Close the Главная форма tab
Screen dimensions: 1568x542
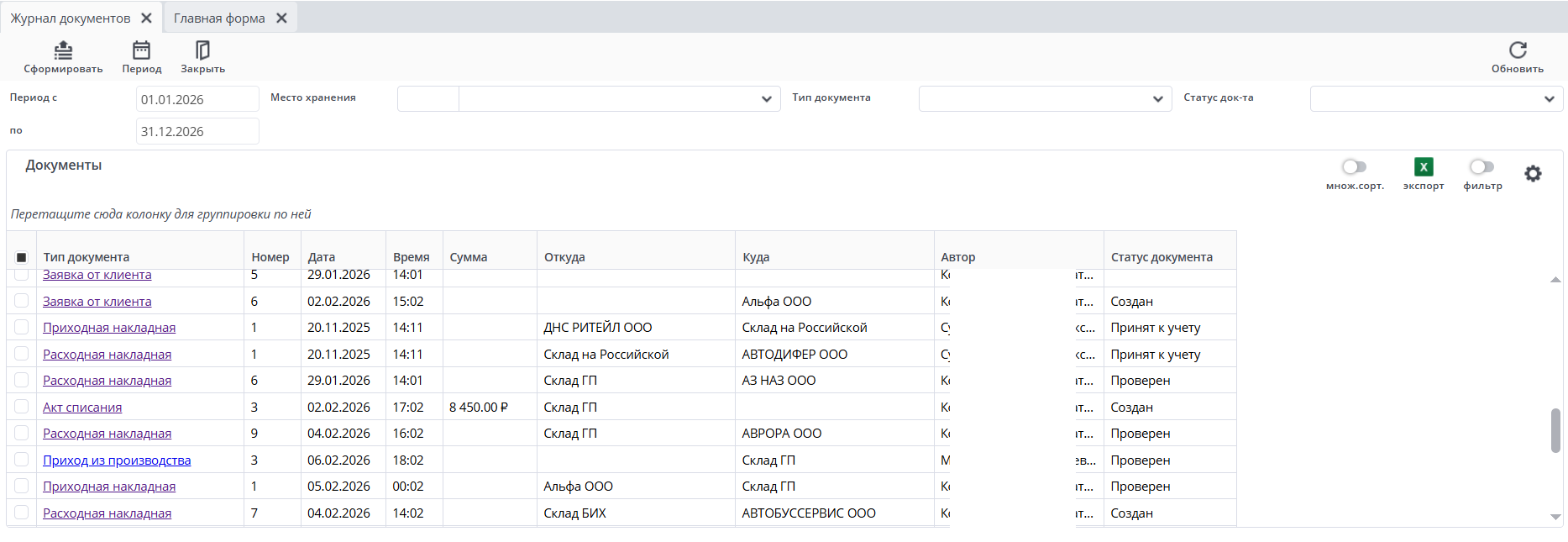click(282, 18)
